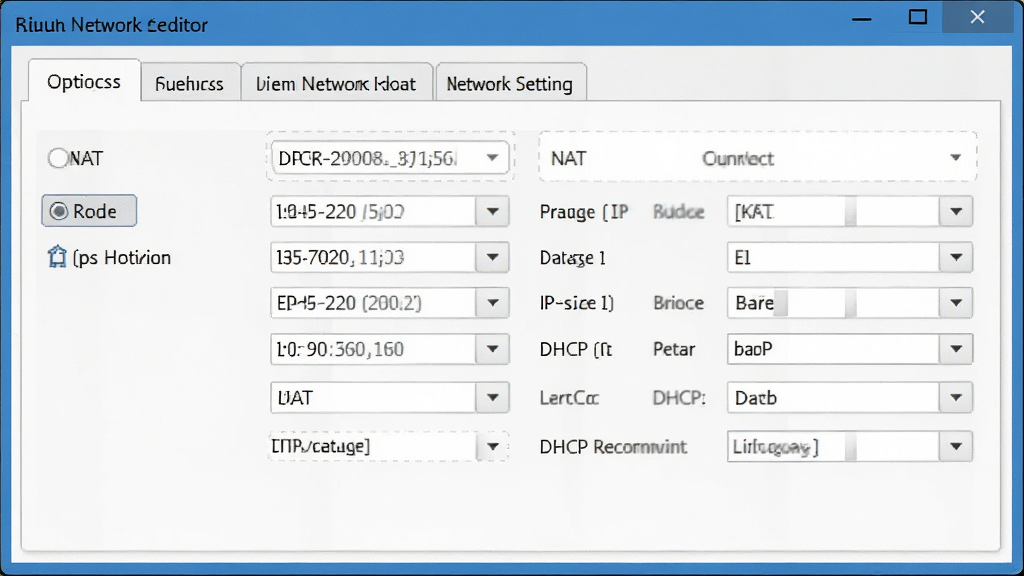Image resolution: width=1024 pixels, height=576 pixels.
Task: Open the Datb dropdown
Action: pyautogui.click(x=850, y=398)
